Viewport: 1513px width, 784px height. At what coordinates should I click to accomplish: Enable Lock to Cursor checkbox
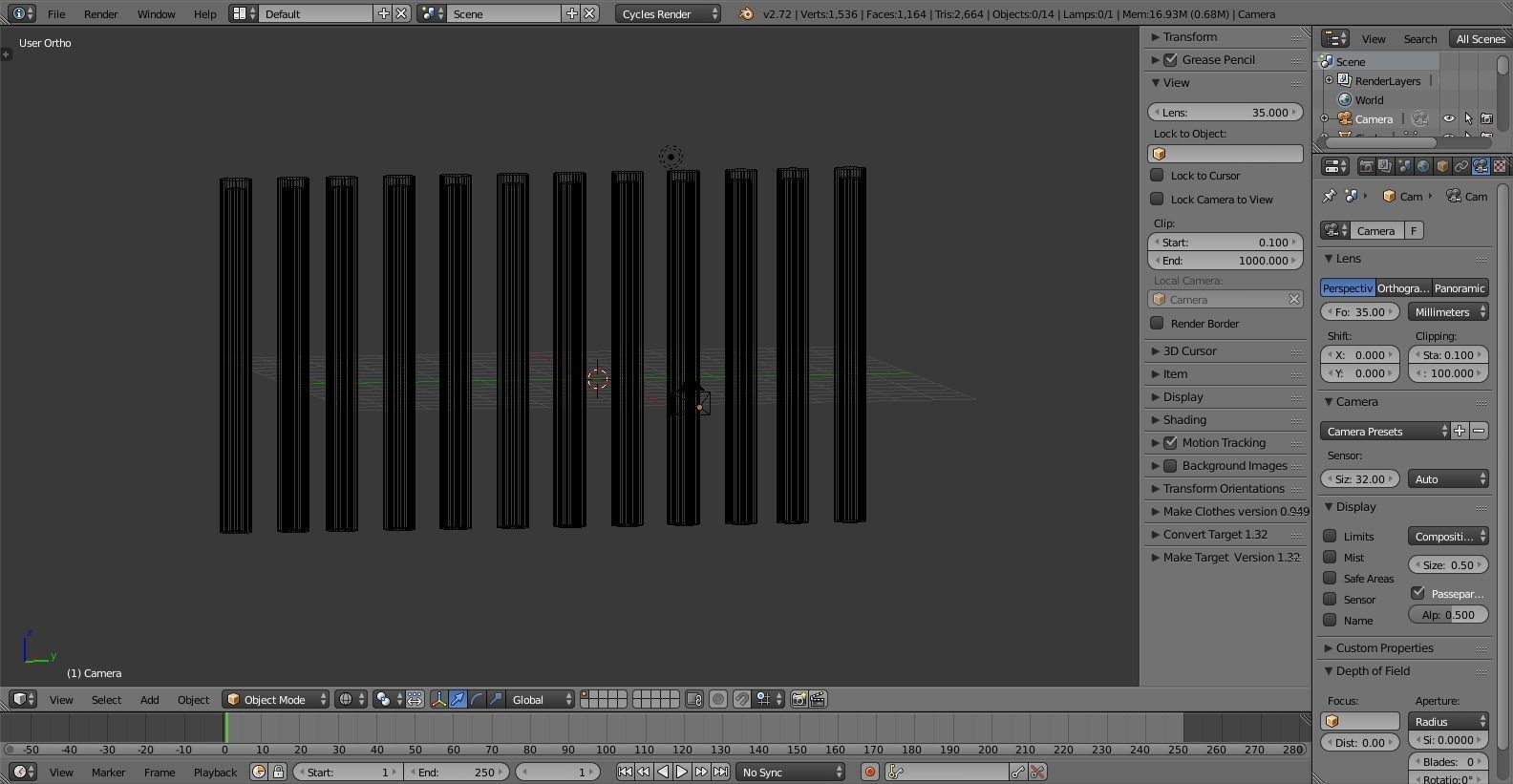point(1157,175)
